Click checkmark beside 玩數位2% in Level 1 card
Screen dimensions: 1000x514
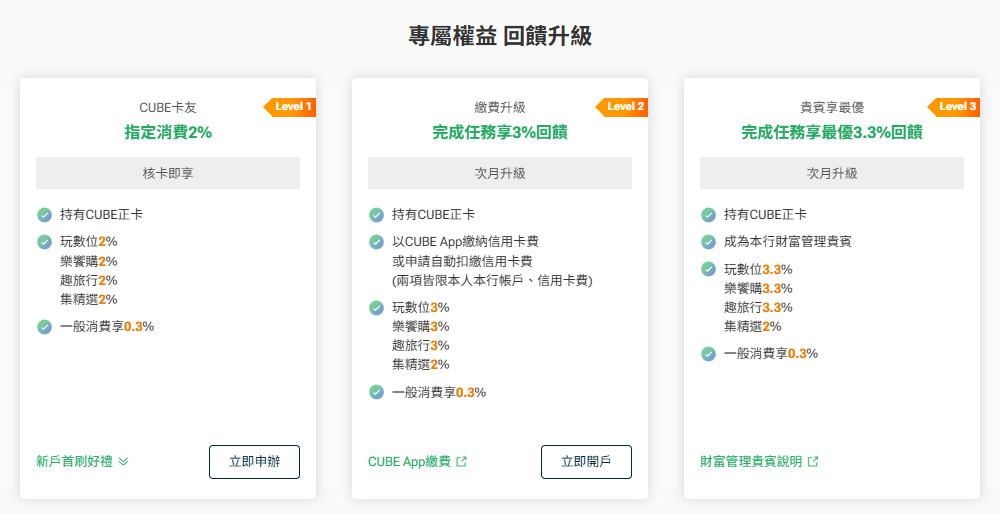[x=44, y=241]
